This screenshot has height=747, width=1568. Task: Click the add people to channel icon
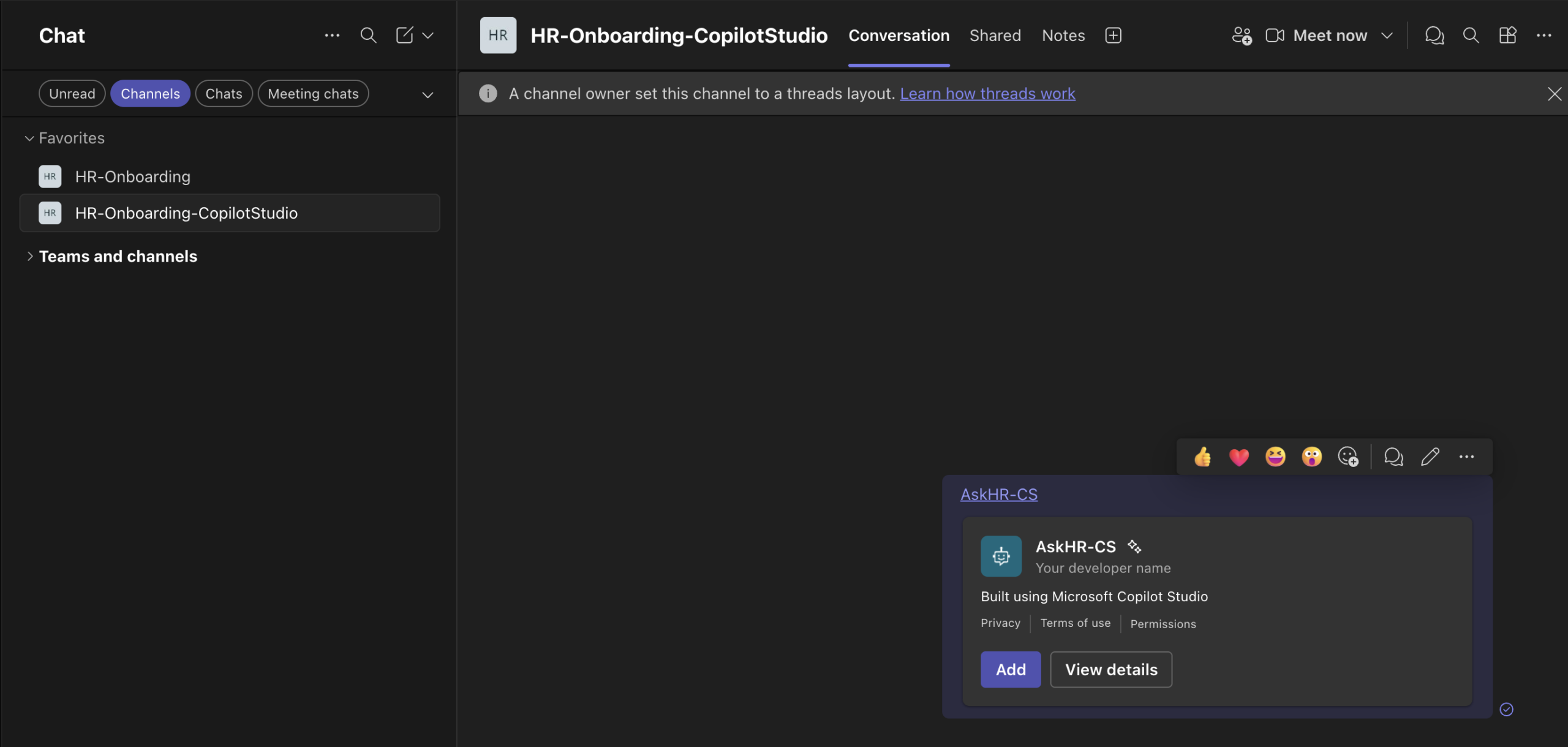coord(1242,35)
